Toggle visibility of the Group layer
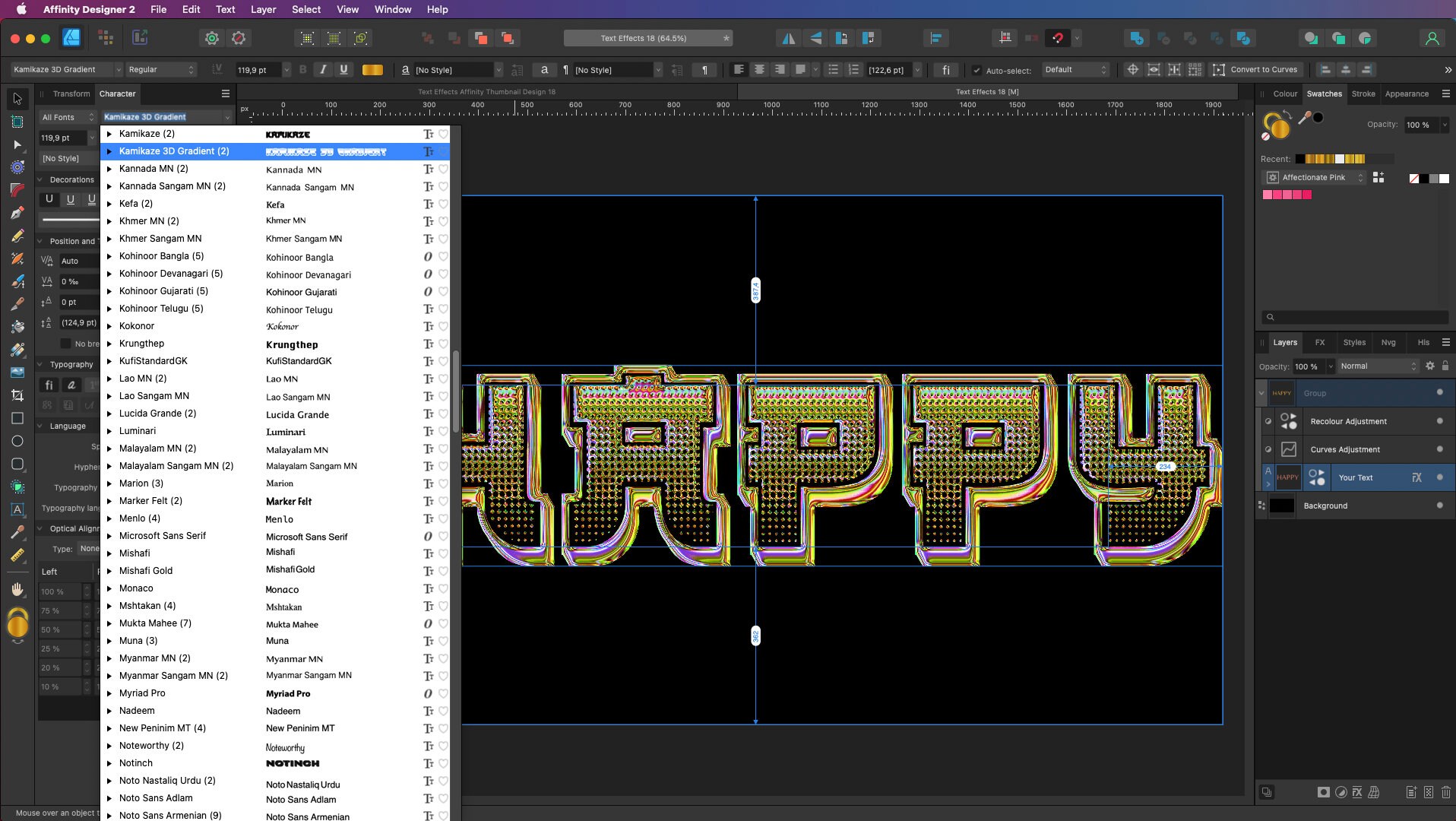Image resolution: width=1456 pixels, height=821 pixels. 1439,392
